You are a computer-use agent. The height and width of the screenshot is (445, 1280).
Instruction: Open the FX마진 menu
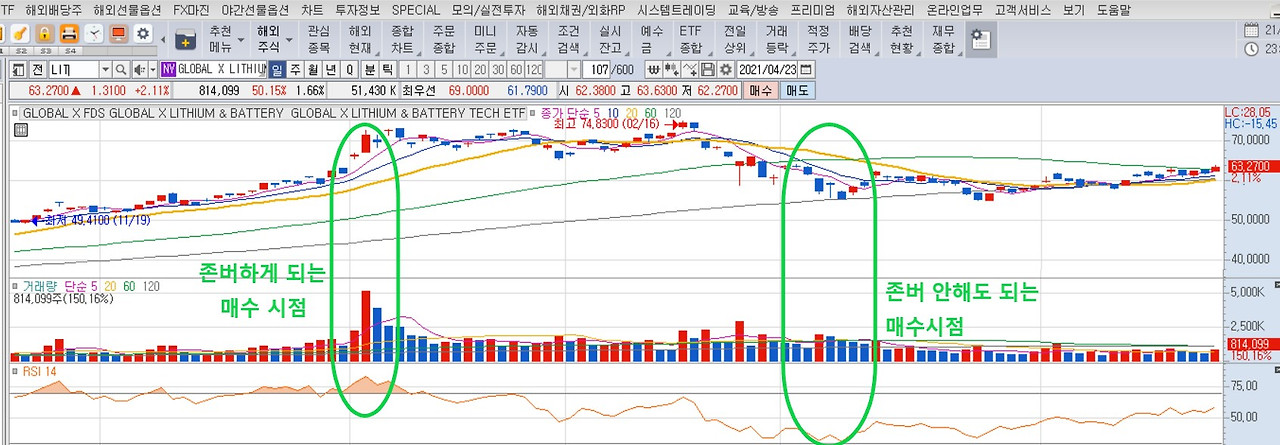192,9
